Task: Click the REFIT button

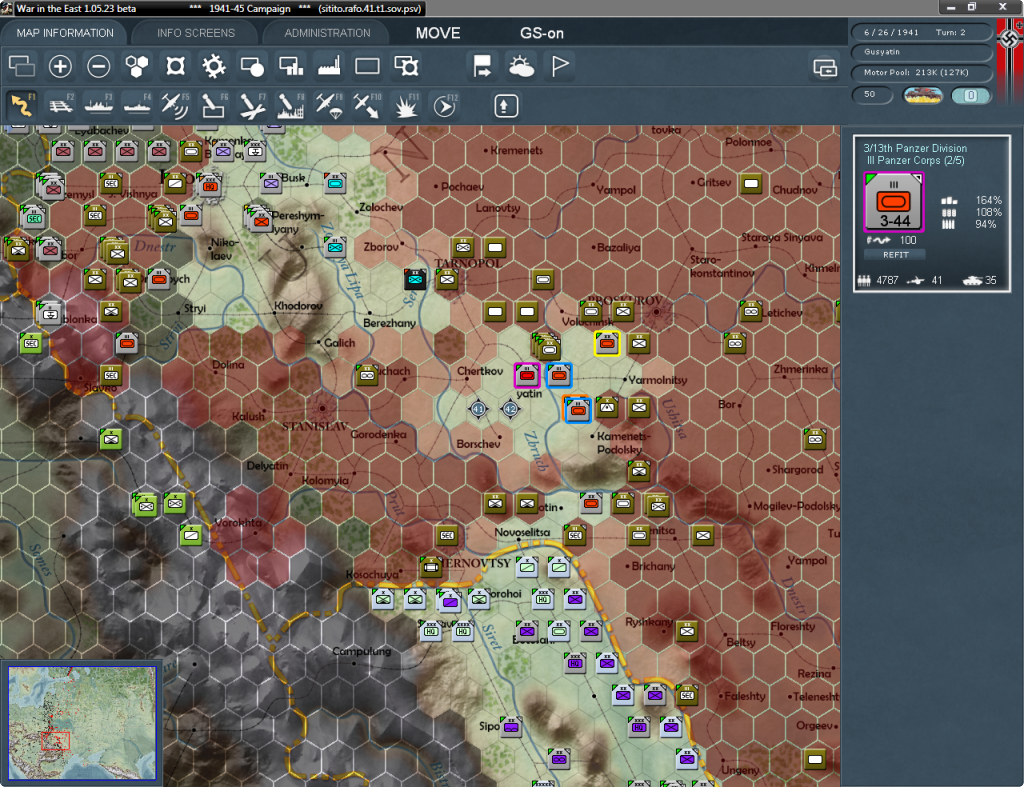Action: pyautogui.click(x=895, y=255)
